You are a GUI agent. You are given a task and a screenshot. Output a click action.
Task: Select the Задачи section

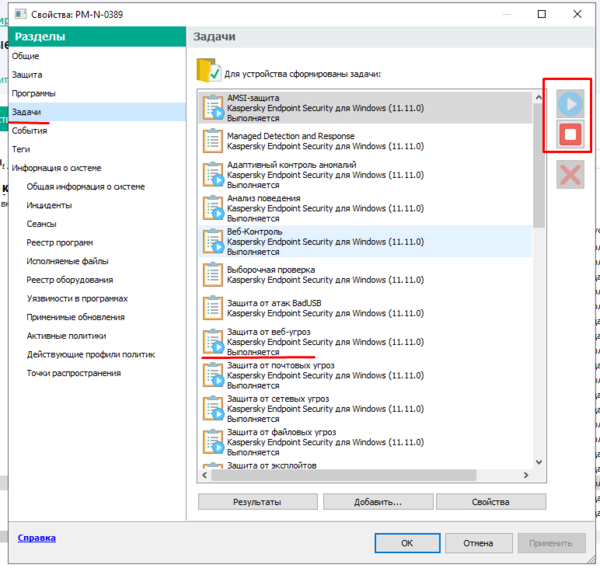[98, 112]
